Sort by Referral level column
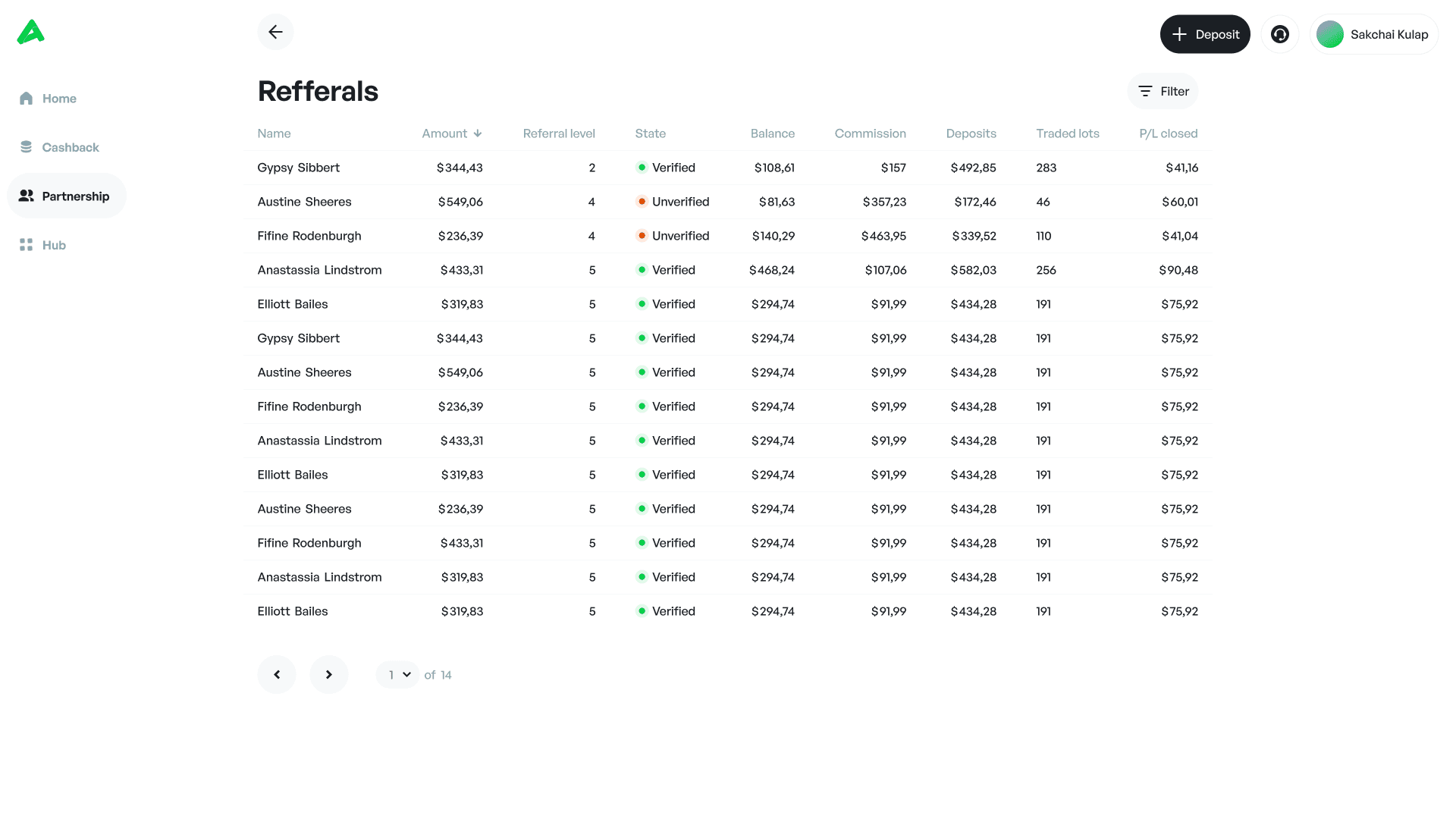The width and height of the screenshot is (1456, 819). click(x=558, y=133)
